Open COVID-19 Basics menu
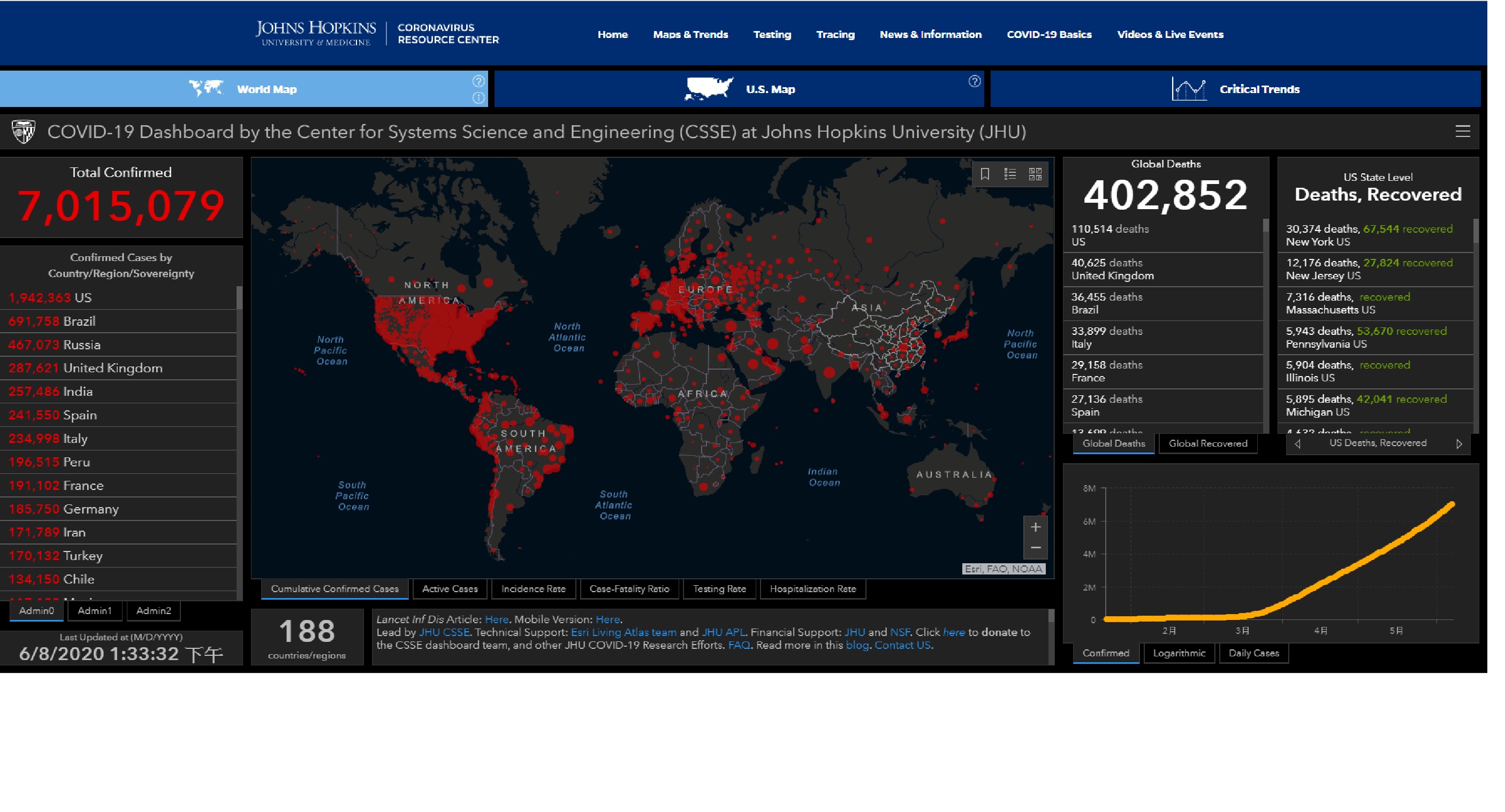The image size is (1505, 812). click(x=1050, y=34)
